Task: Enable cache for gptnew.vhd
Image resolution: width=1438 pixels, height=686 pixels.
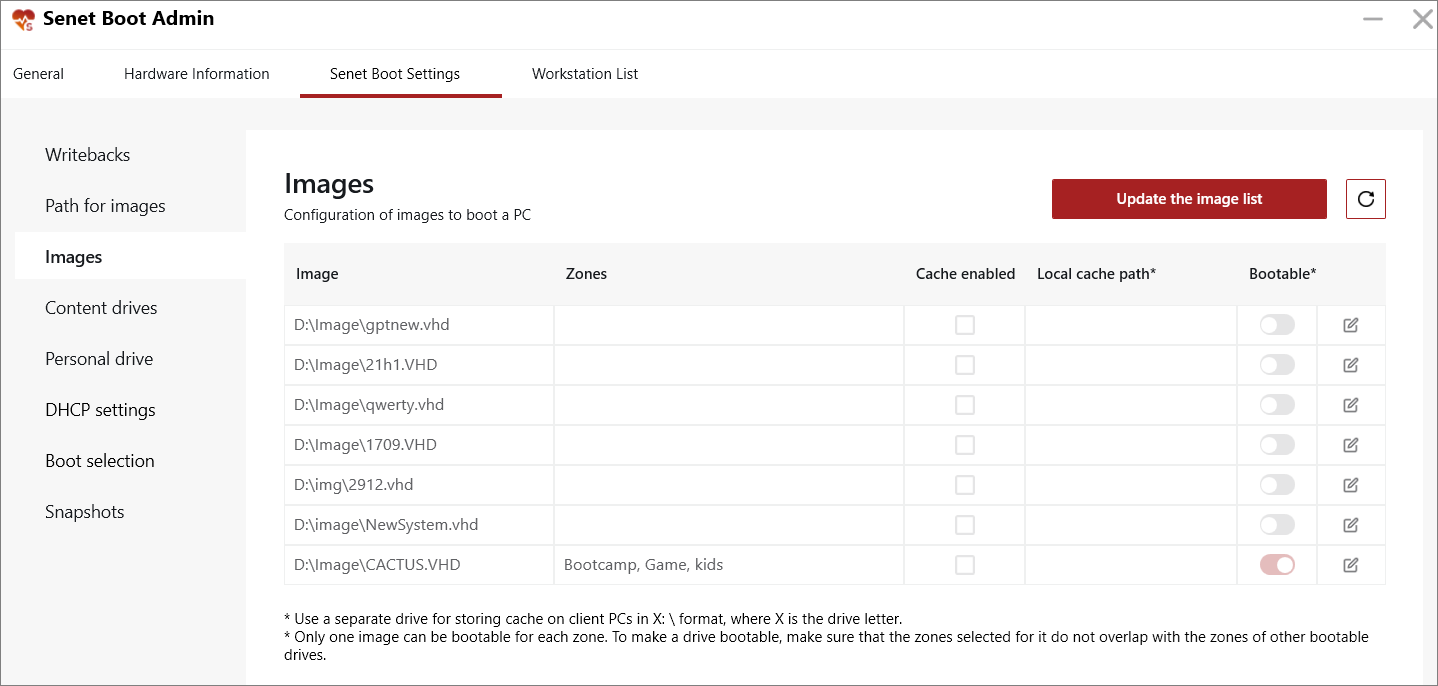Action: pos(965,325)
